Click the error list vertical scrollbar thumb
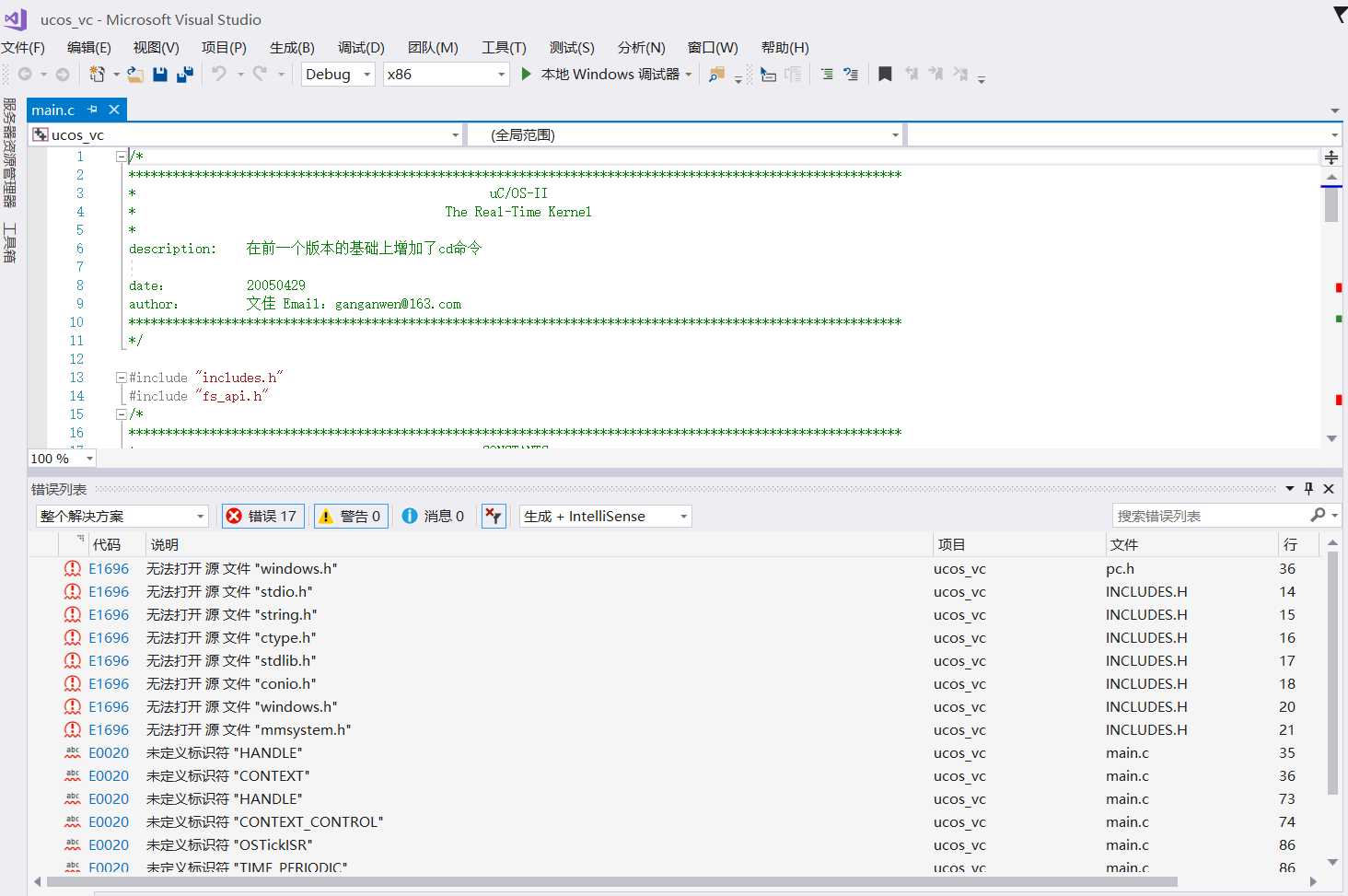The width and height of the screenshot is (1348, 896). click(x=1332, y=674)
